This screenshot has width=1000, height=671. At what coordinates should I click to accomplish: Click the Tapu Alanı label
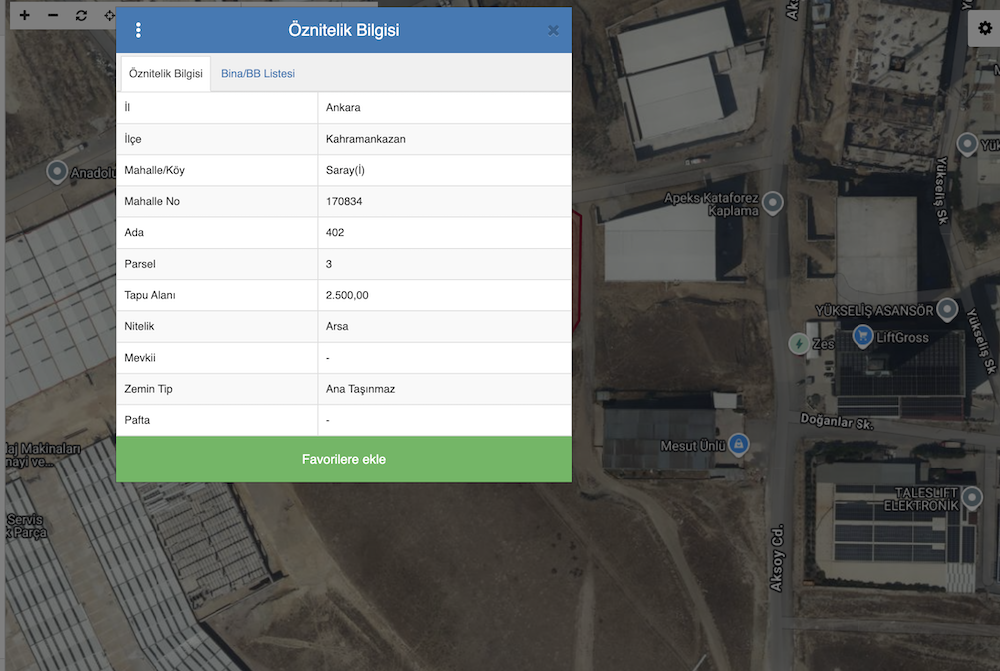point(150,295)
